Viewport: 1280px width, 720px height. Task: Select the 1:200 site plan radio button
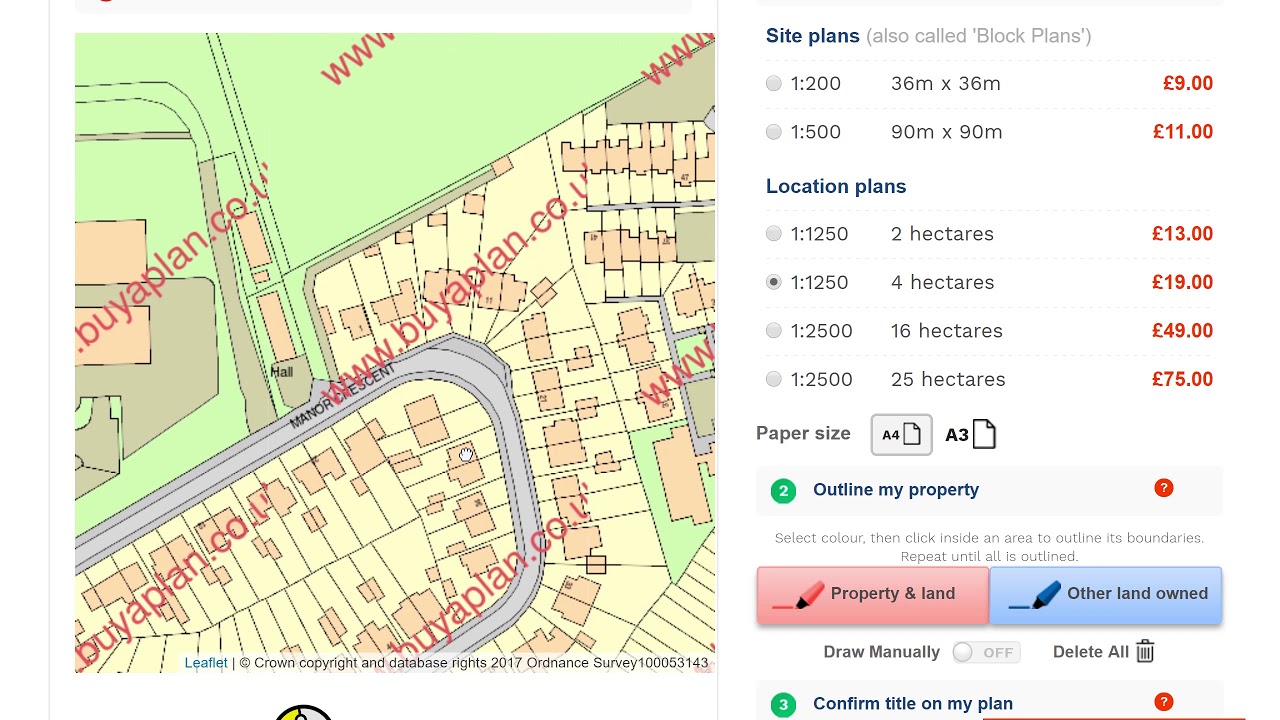click(774, 84)
